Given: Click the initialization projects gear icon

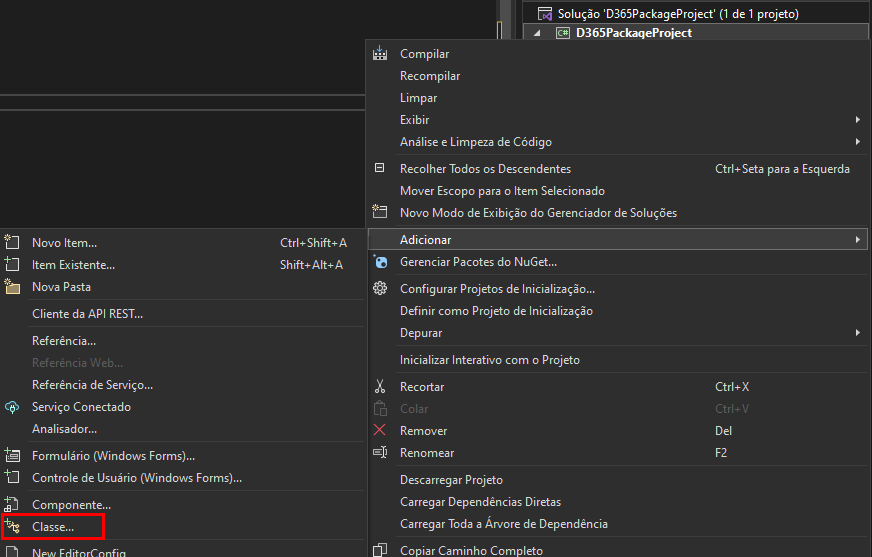Looking at the screenshot, I should (380, 289).
